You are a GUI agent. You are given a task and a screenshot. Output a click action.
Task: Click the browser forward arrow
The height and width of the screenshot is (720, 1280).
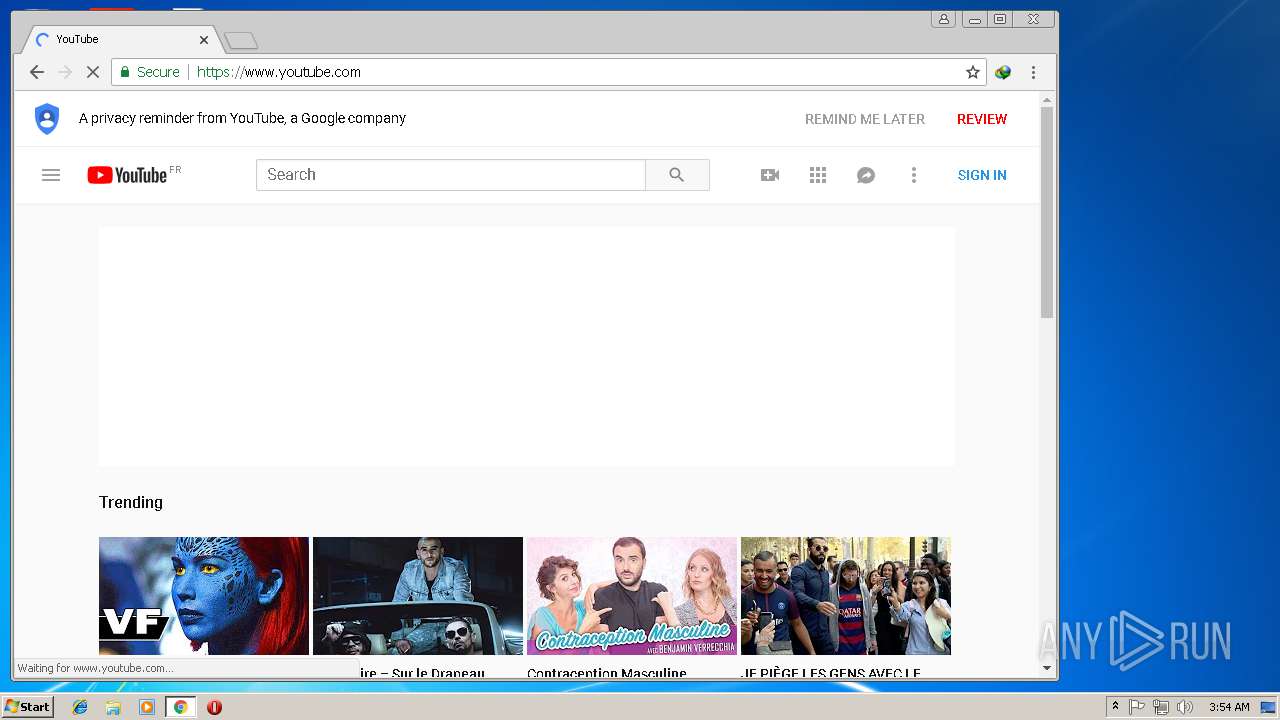point(65,72)
